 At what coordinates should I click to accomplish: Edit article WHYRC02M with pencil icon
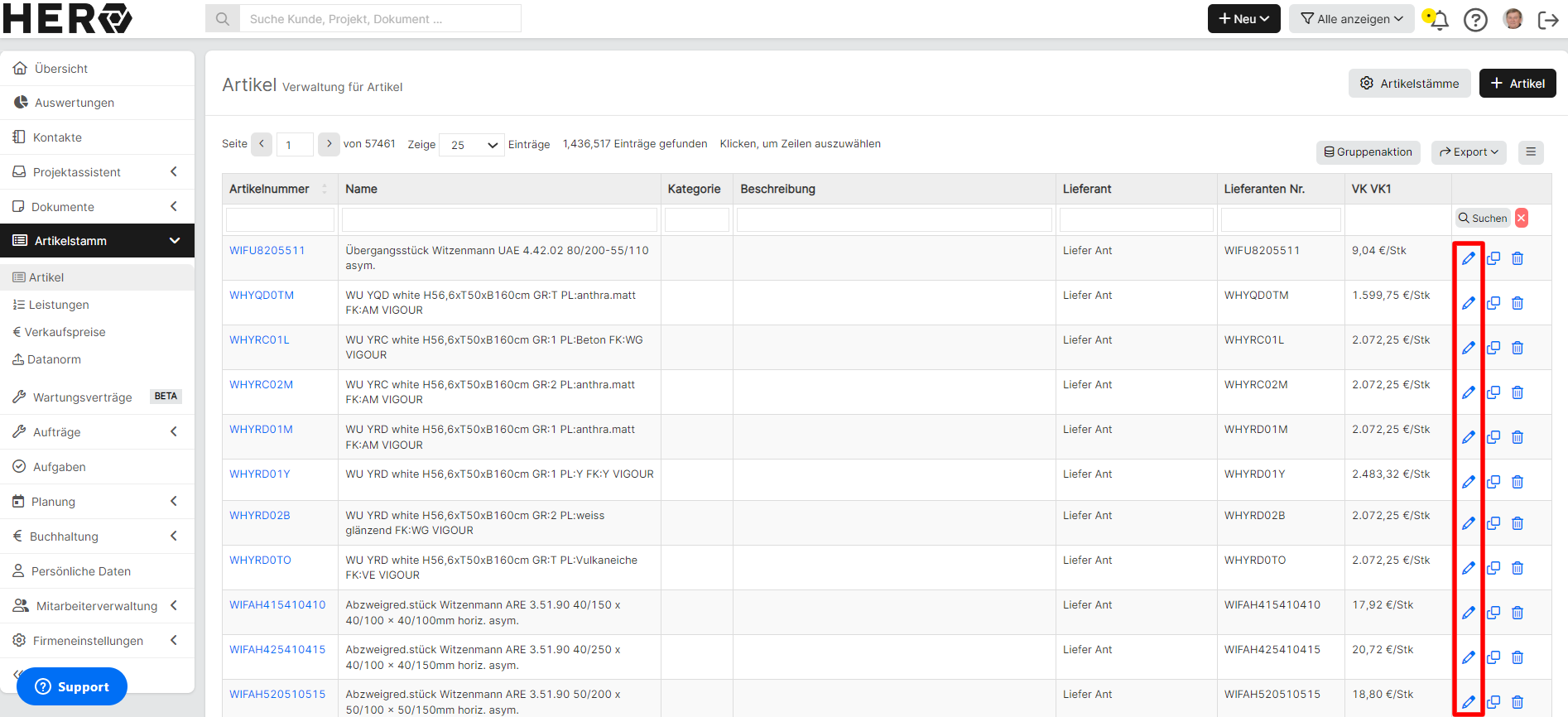coord(1469,392)
